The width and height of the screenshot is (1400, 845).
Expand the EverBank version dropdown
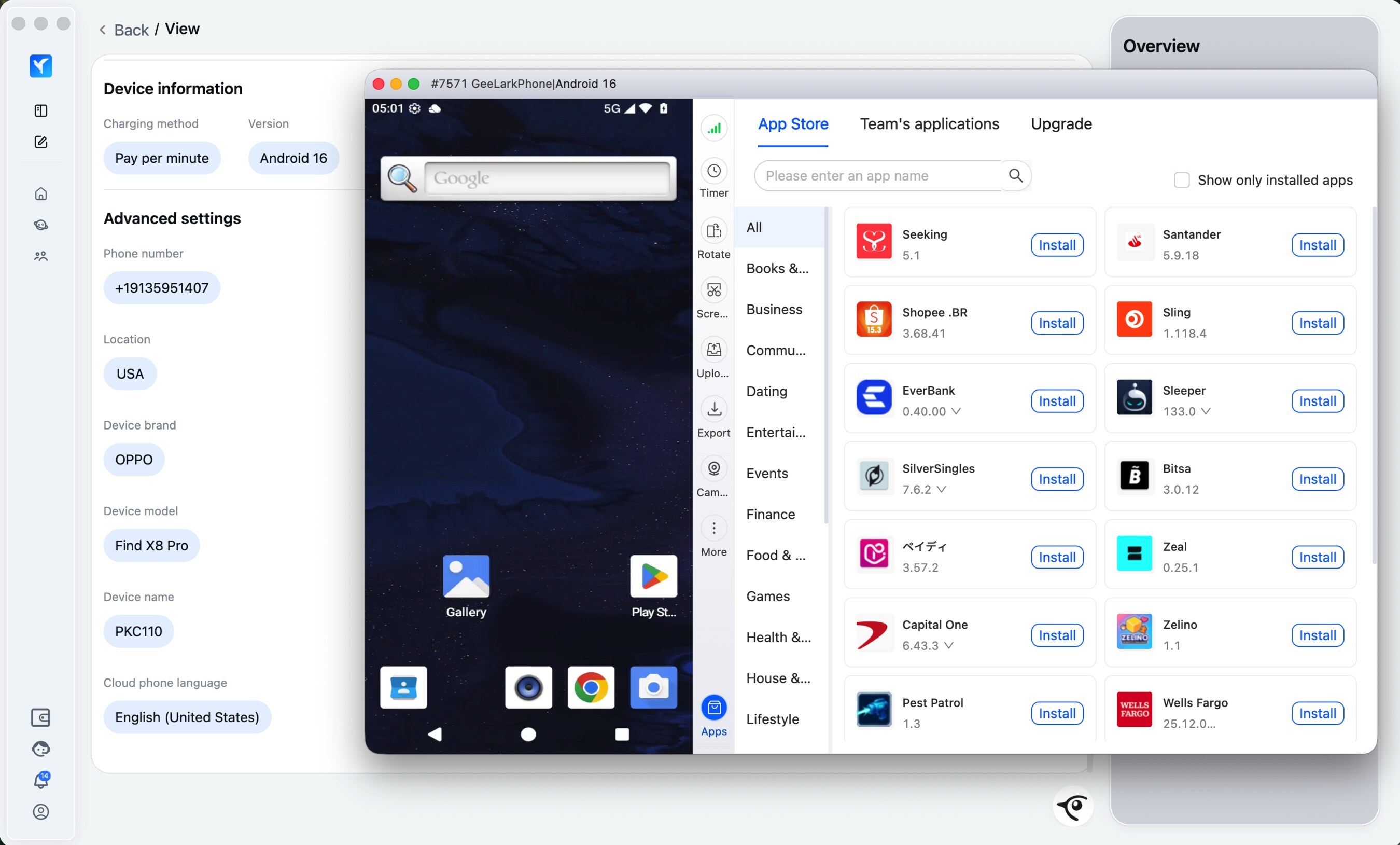(x=957, y=411)
